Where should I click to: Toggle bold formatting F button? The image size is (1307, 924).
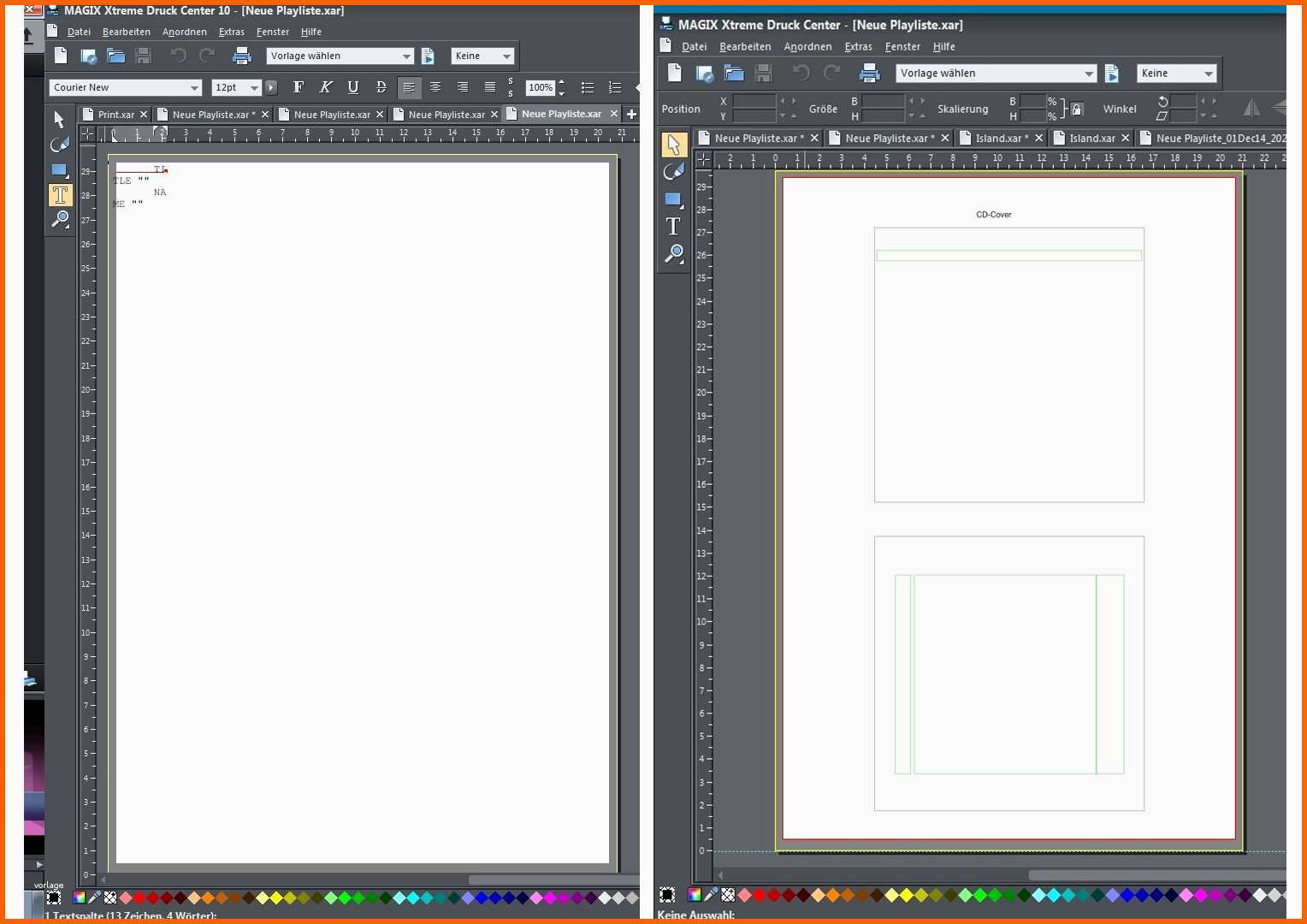[x=299, y=87]
